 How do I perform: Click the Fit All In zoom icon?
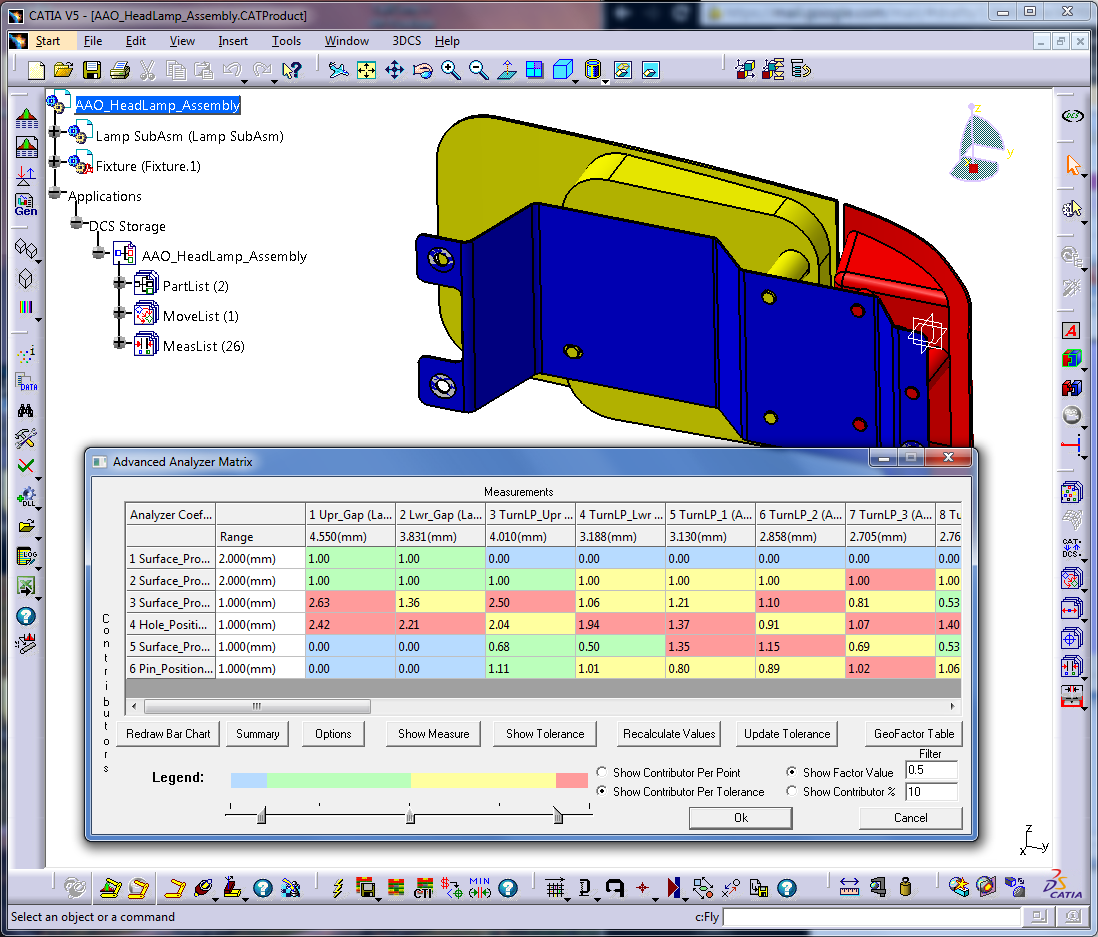coord(366,70)
